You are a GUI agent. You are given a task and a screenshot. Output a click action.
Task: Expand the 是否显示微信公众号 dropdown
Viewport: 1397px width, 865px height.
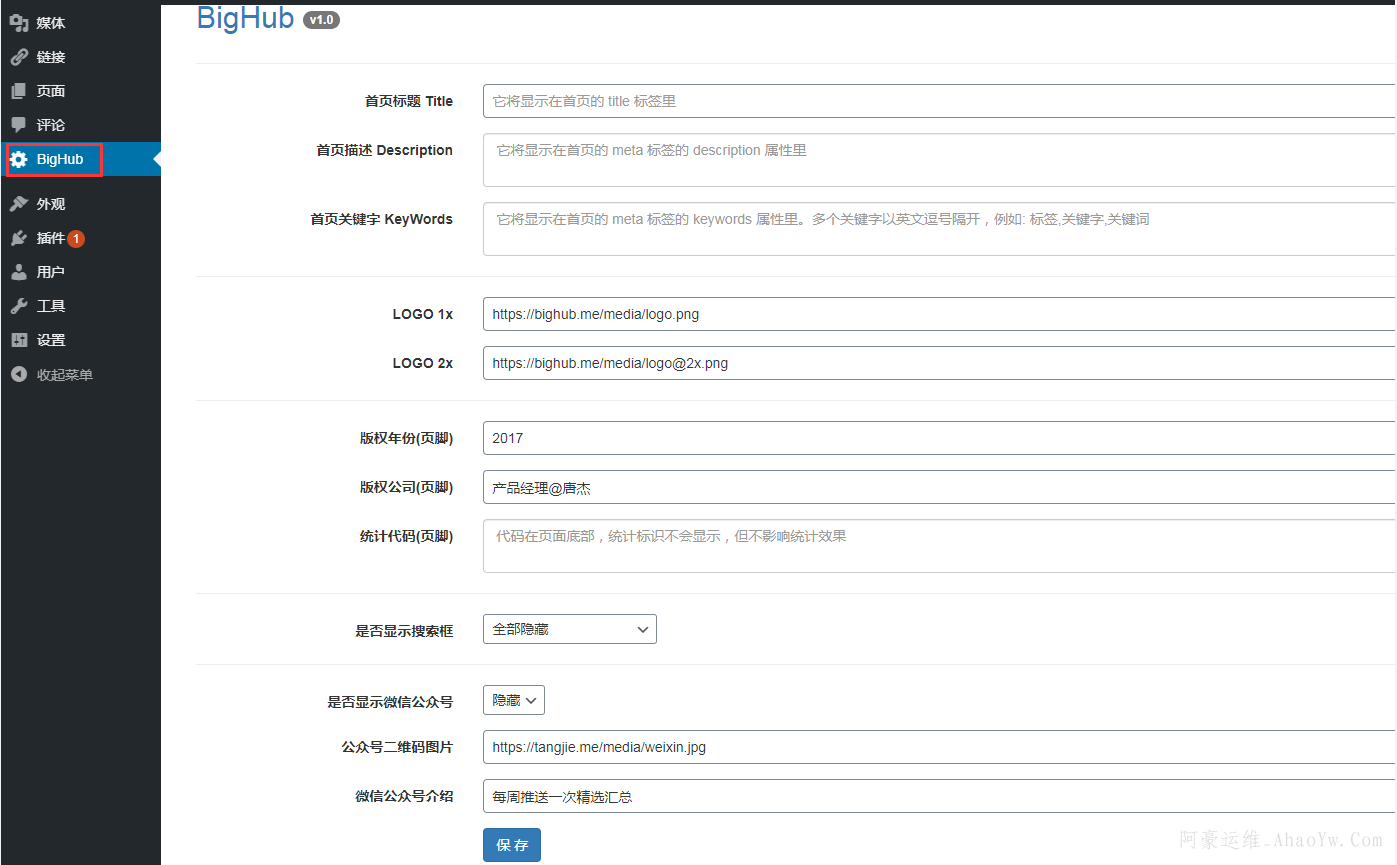514,700
